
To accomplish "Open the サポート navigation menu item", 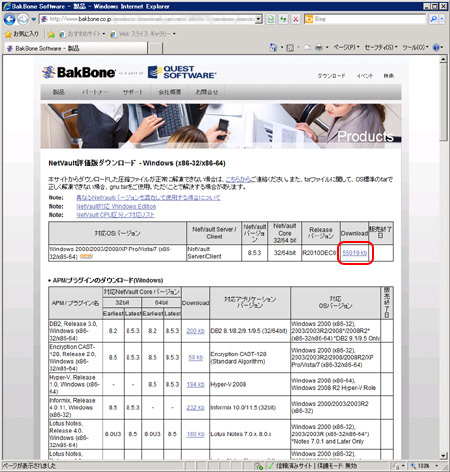I will (x=133, y=92).
